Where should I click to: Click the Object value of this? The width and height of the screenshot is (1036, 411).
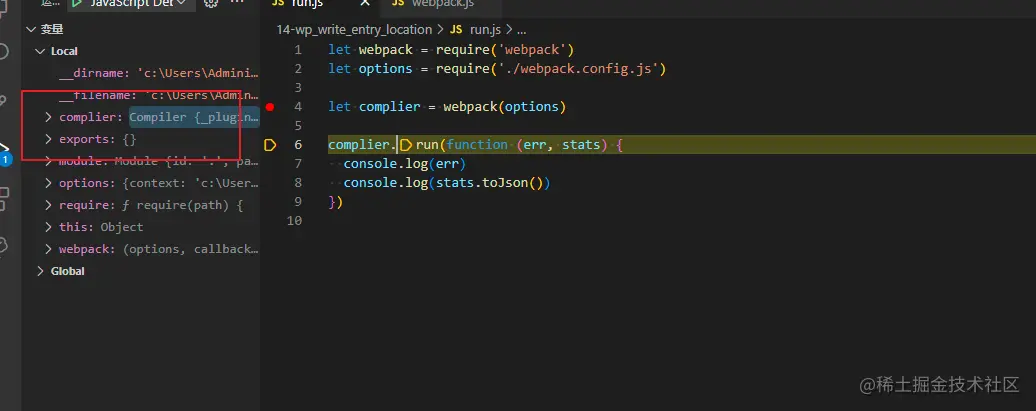122,227
